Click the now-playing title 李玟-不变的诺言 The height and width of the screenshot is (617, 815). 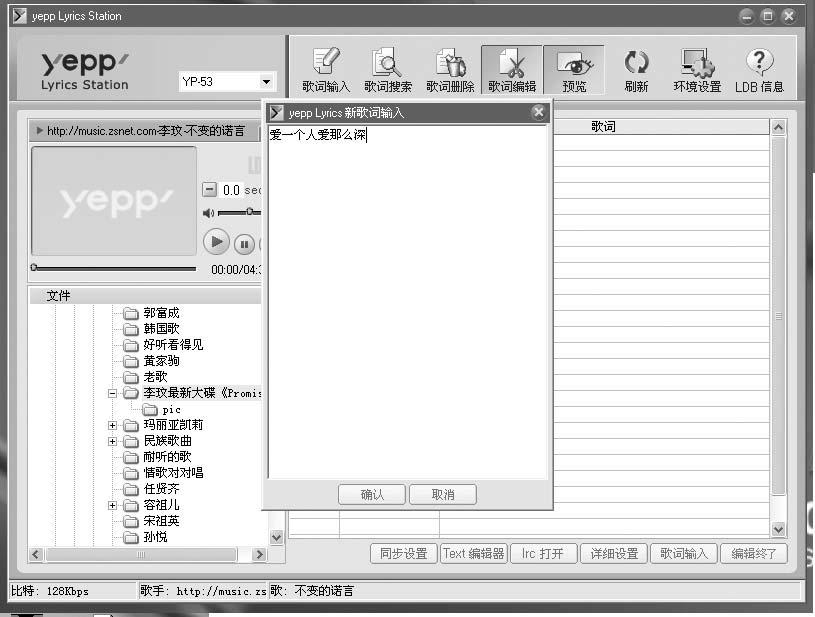[x=201, y=131]
